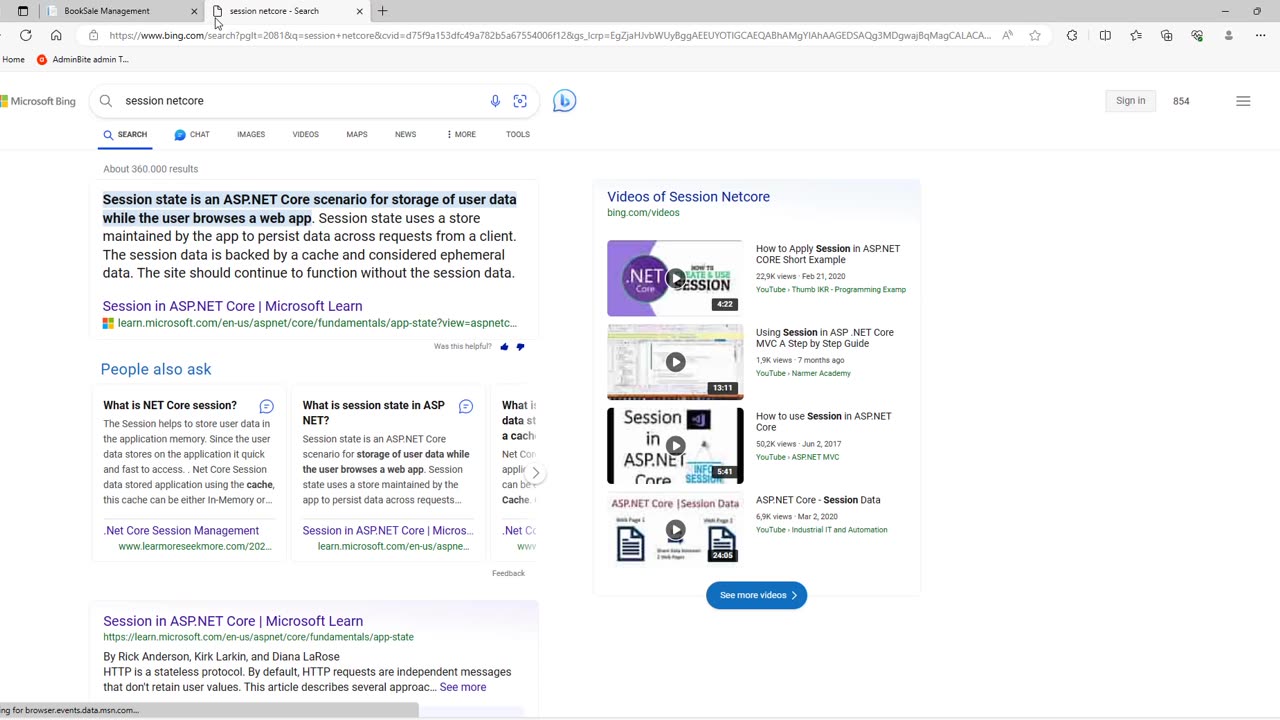Open 'How to Apply Session in ASP.NET CORE Short Example' title
The width and height of the screenshot is (1280, 720).
pos(828,254)
